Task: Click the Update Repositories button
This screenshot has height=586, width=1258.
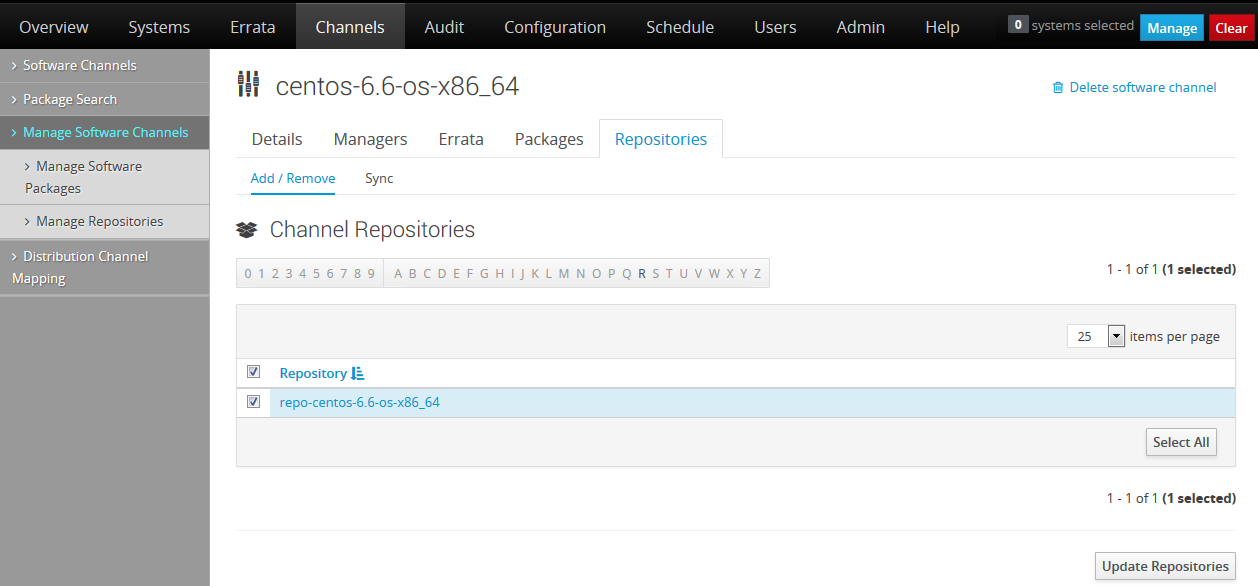Action: [x=1165, y=566]
